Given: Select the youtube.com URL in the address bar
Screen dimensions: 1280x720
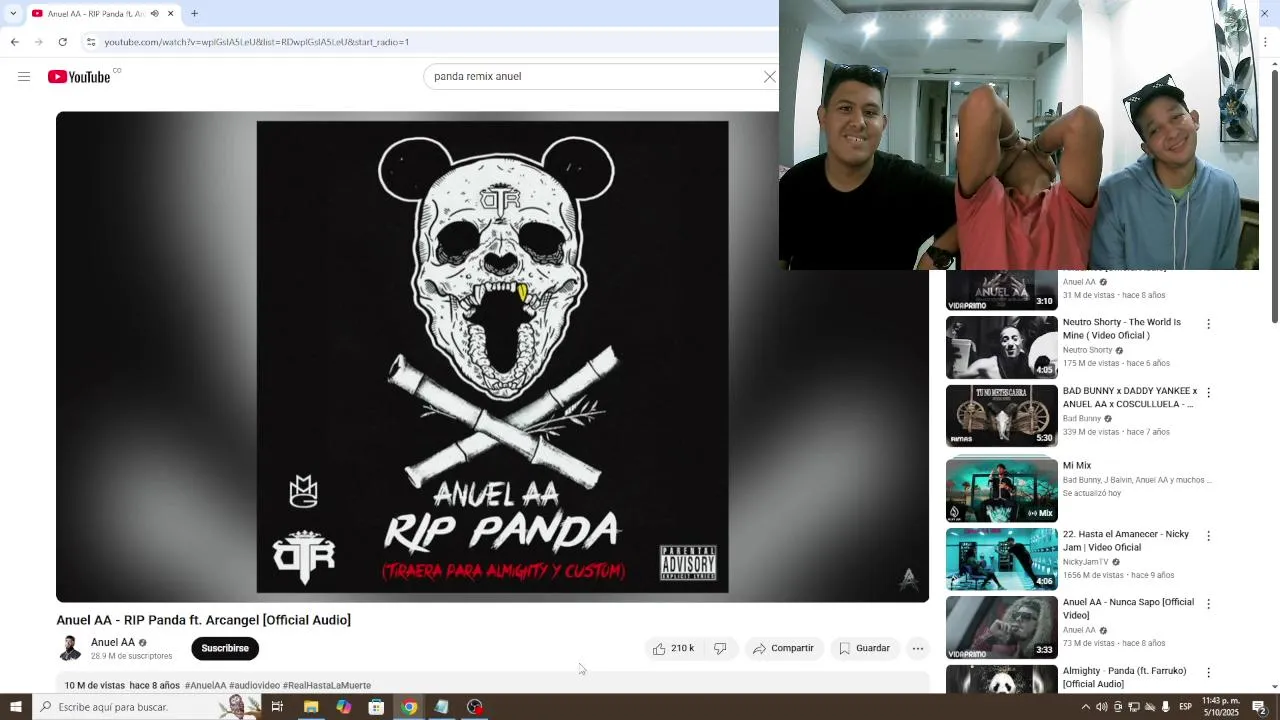Looking at the screenshot, I should point(256,42).
